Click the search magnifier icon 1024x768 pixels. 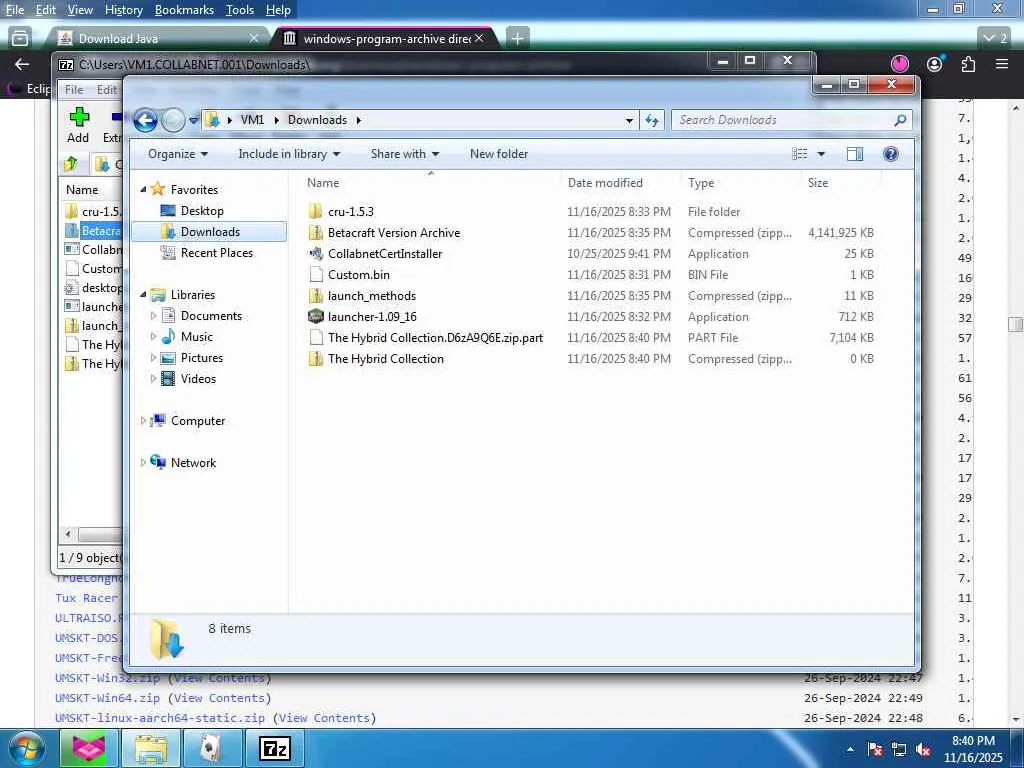[x=901, y=120]
